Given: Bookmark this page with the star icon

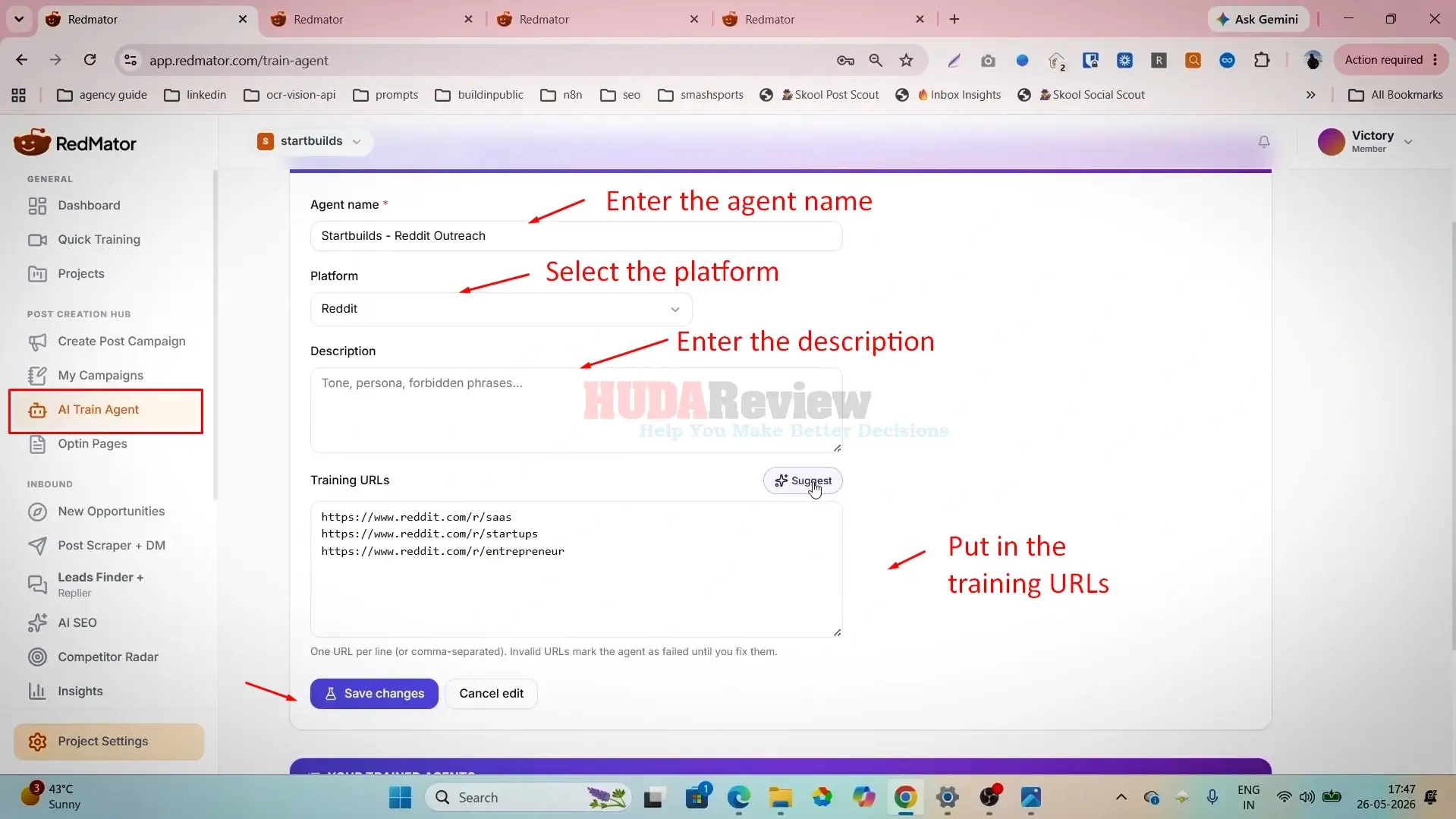Looking at the screenshot, I should pos(906,60).
